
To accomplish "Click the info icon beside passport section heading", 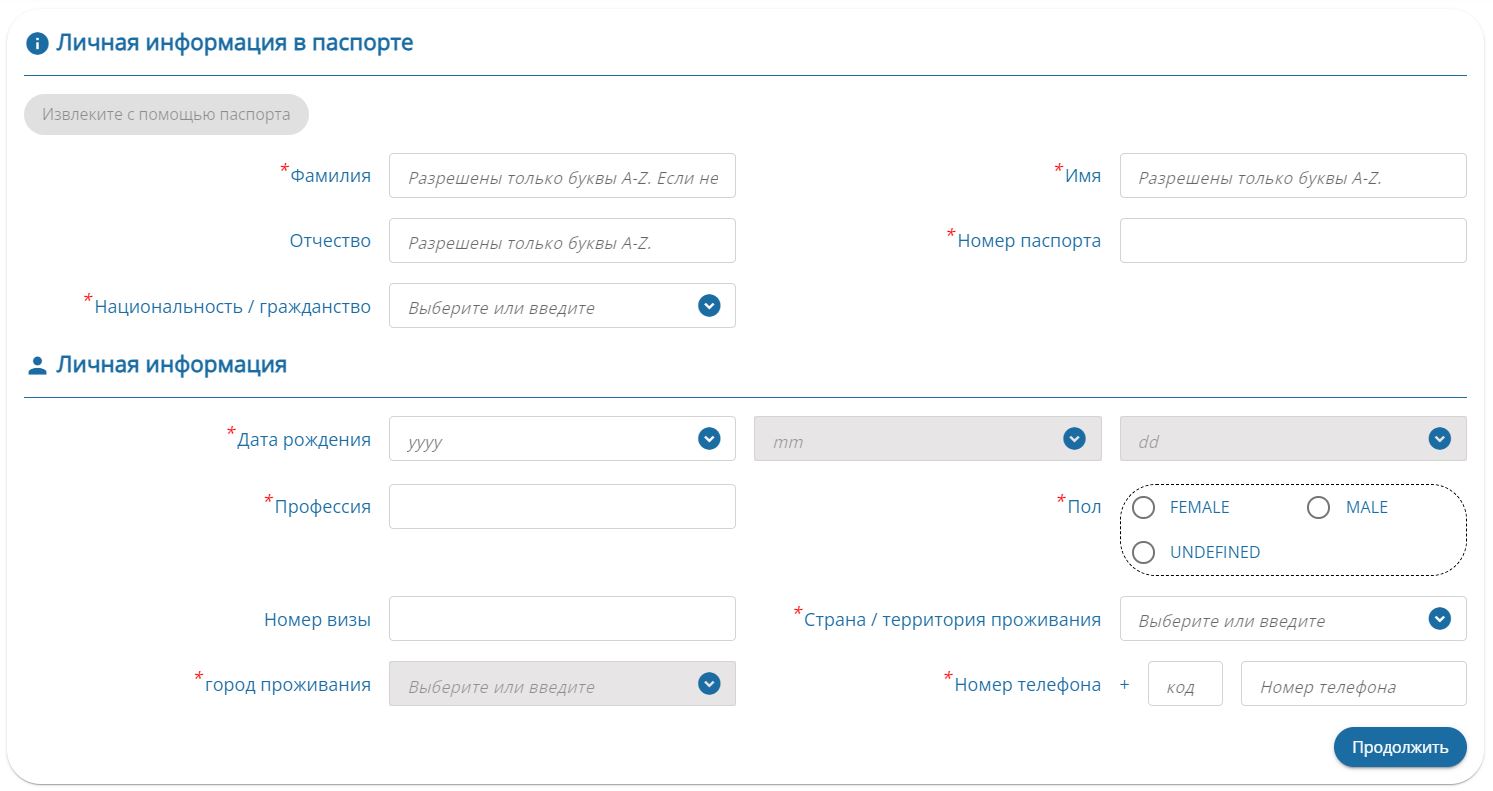I will 37,44.
